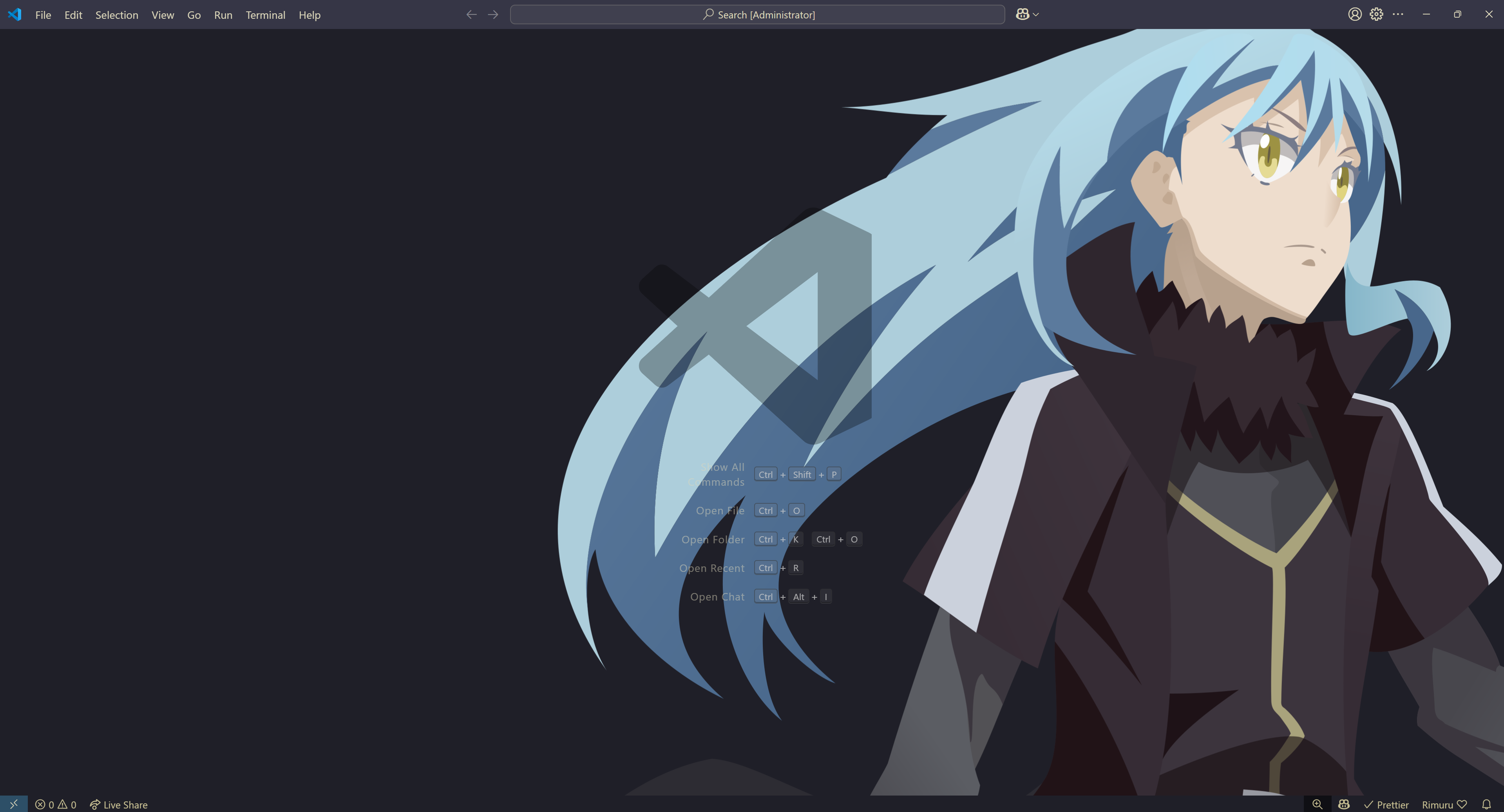The width and height of the screenshot is (1504, 812).
Task: Open the Edit menu
Action: tap(73, 14)
